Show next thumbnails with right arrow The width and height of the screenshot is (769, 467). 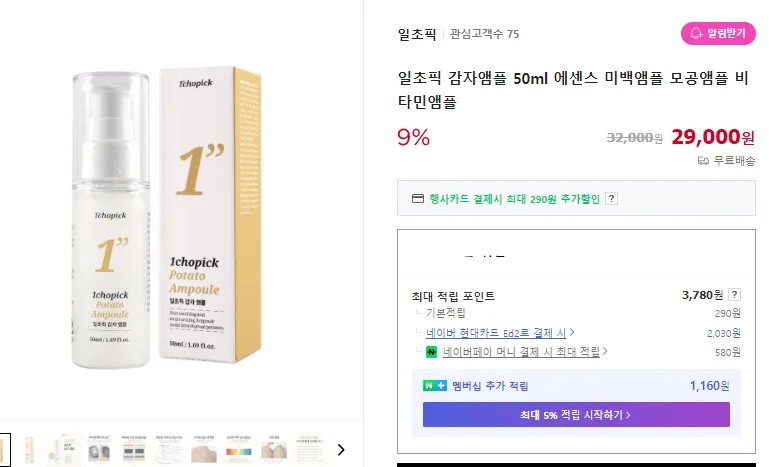[341, 449]
